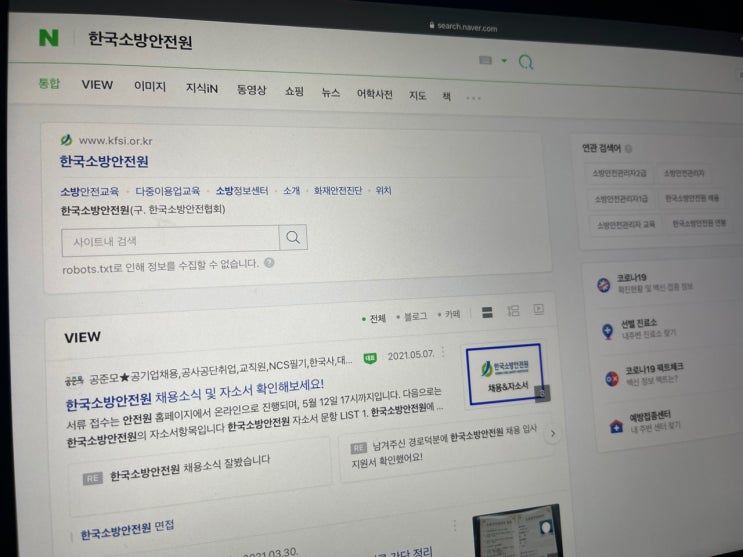The height and width of the screenshot is (557, 743).
Task: Click the 공준모 blog profile icon
Action: [74, 380]
